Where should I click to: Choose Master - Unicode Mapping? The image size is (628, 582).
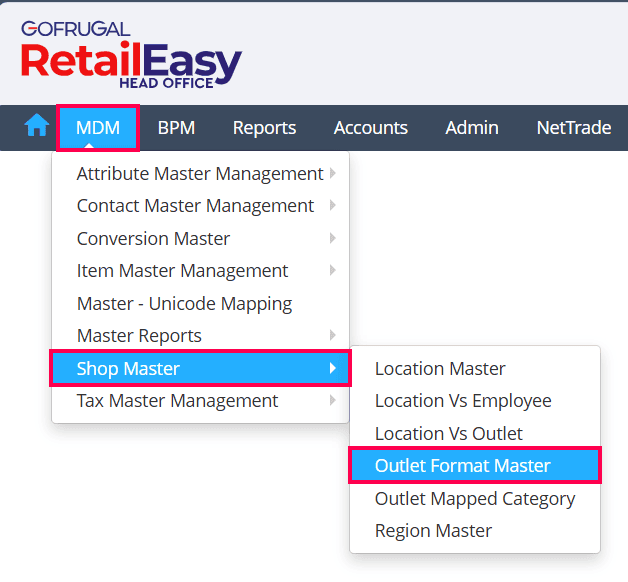point(200,303)
